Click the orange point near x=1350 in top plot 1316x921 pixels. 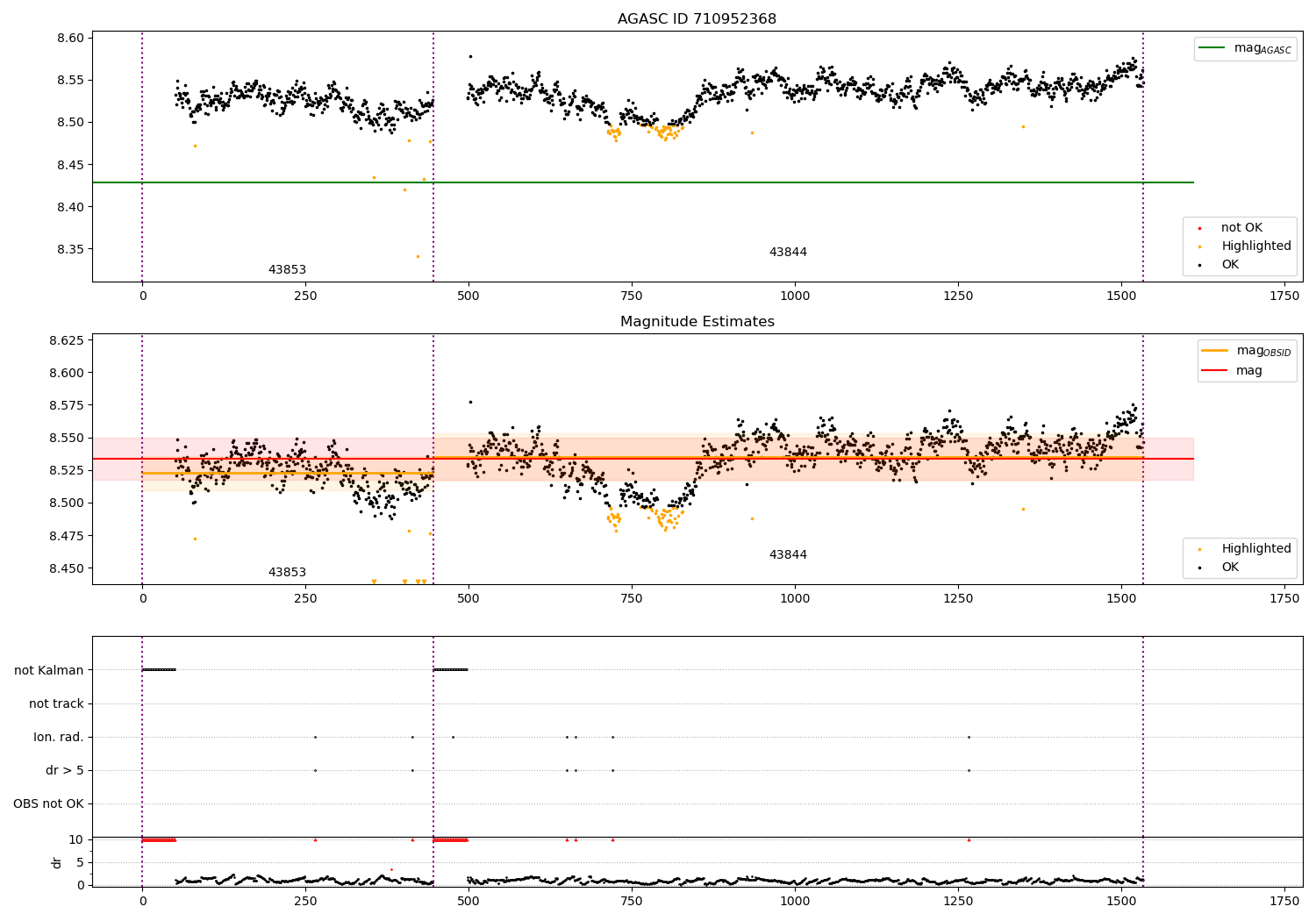coord(1023,126)
